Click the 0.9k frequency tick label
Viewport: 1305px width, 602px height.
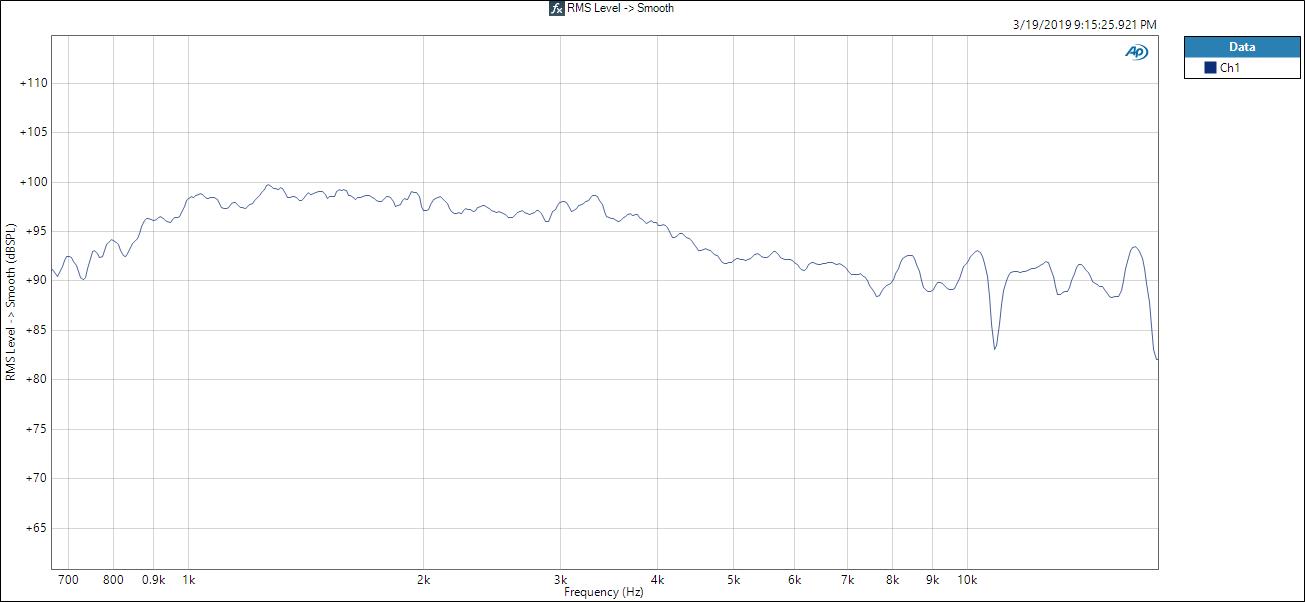click(x=154, y=579)
